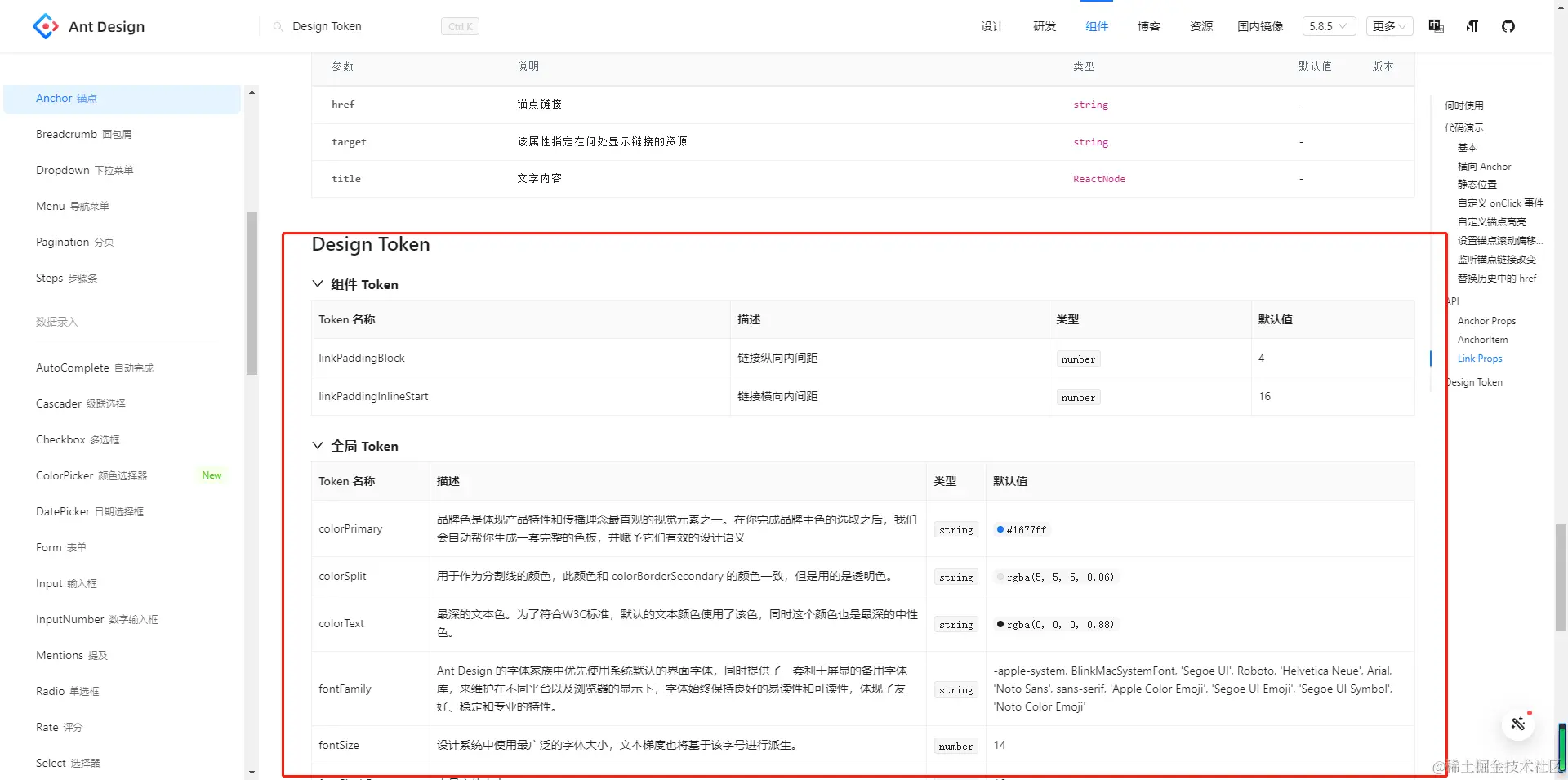Click the Ctrl K shortcut badge
Viewport: 1568px width, 780px height.
[x=459, y=25]
